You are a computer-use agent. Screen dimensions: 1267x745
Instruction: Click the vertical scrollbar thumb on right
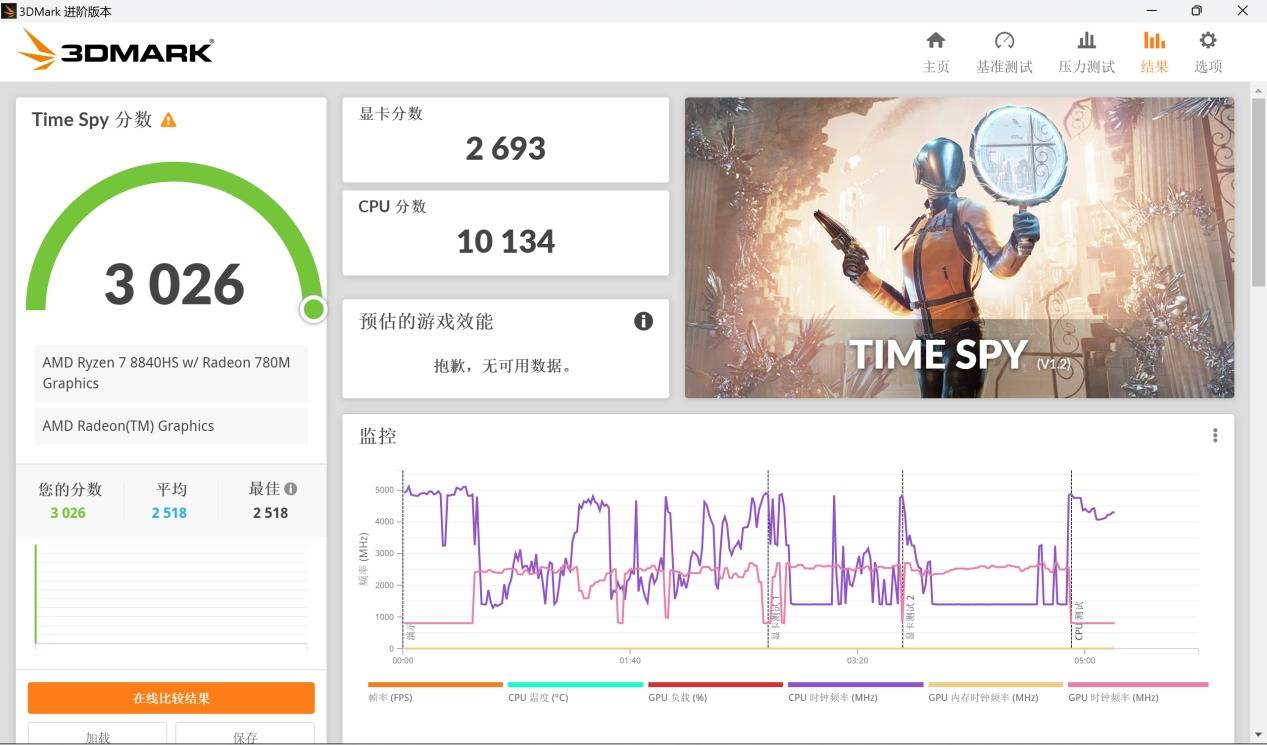coord(1258,192)
